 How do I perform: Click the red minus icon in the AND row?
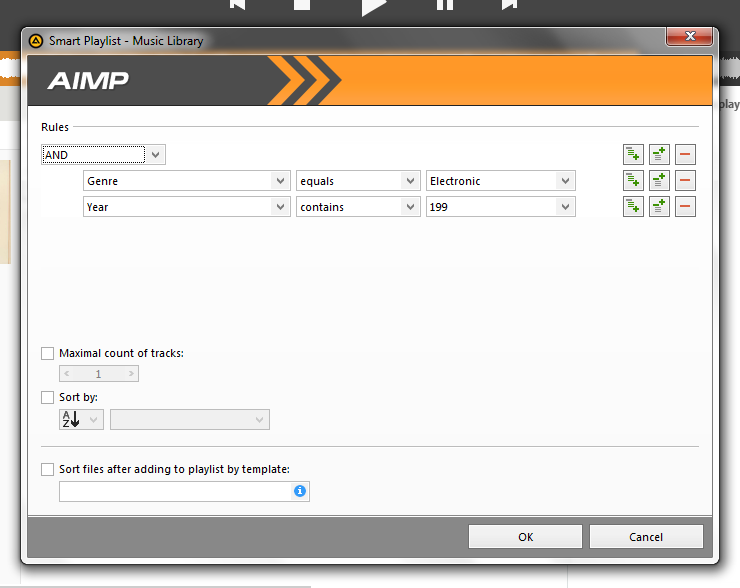685,154
